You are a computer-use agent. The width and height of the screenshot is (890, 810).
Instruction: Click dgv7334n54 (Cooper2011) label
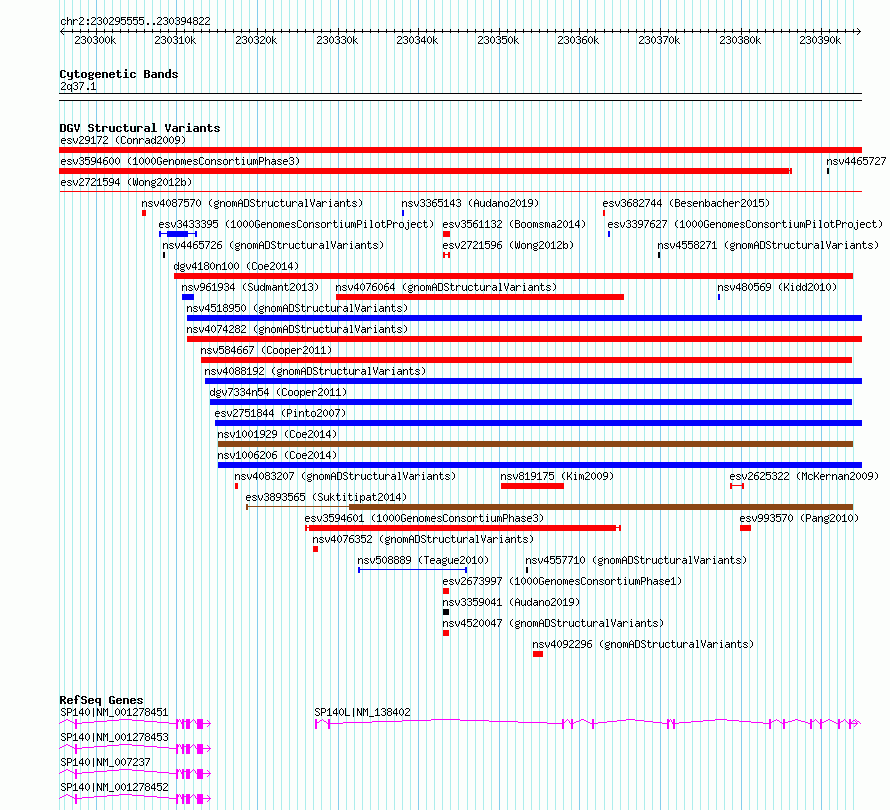[278, 392]
